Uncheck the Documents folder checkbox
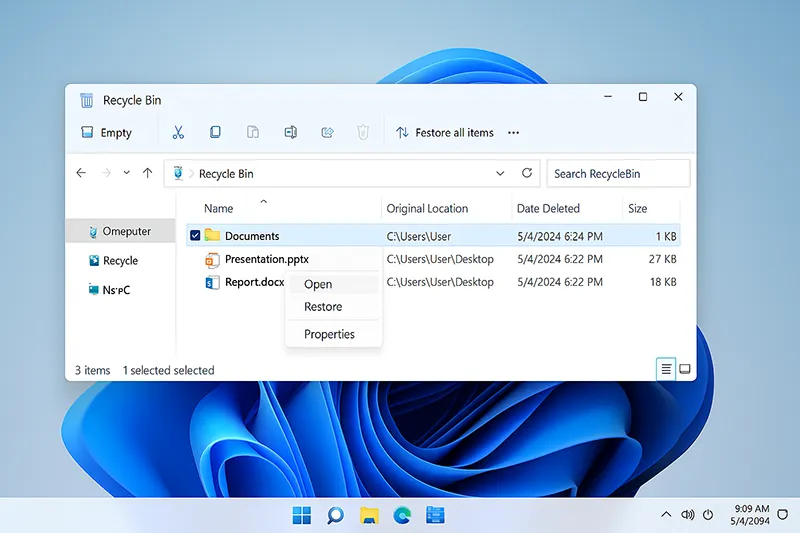This screenshot has height=533, width=800. [195, 236]
